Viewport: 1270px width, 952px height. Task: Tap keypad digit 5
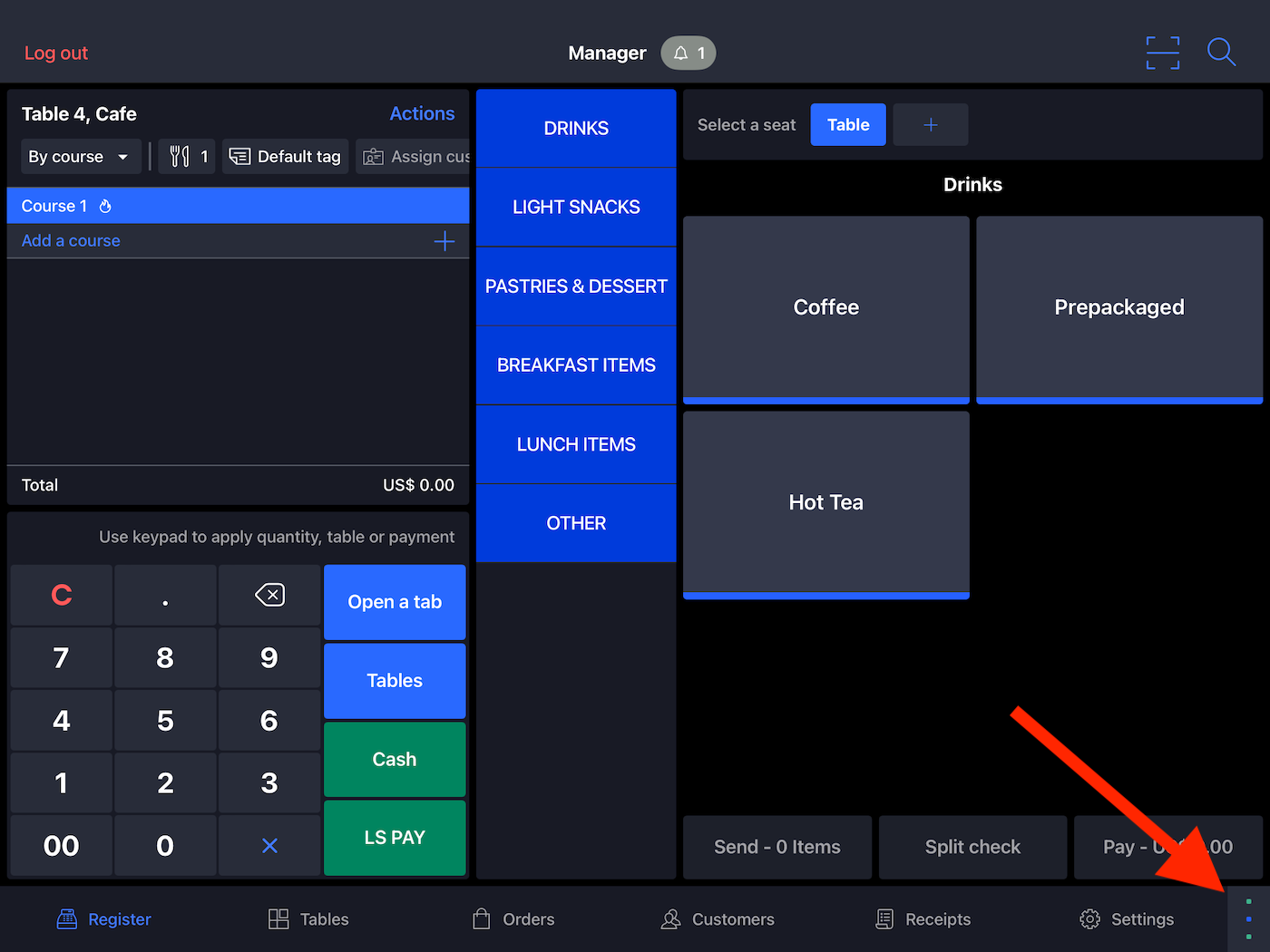(x=165, y=720)
